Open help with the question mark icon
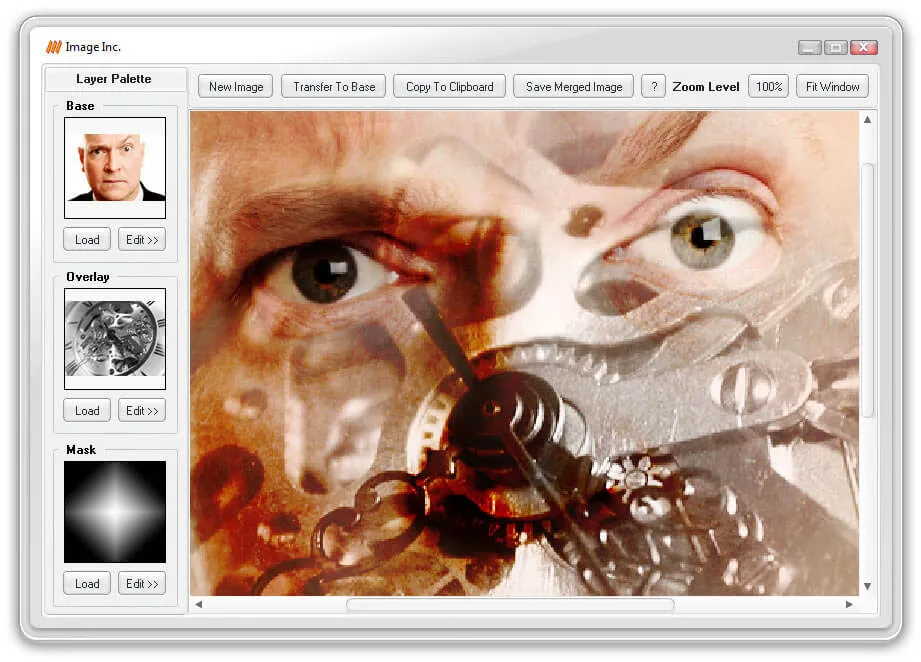Image resolution: width=921 pixels, height=662 pixels. pos(653,86)
